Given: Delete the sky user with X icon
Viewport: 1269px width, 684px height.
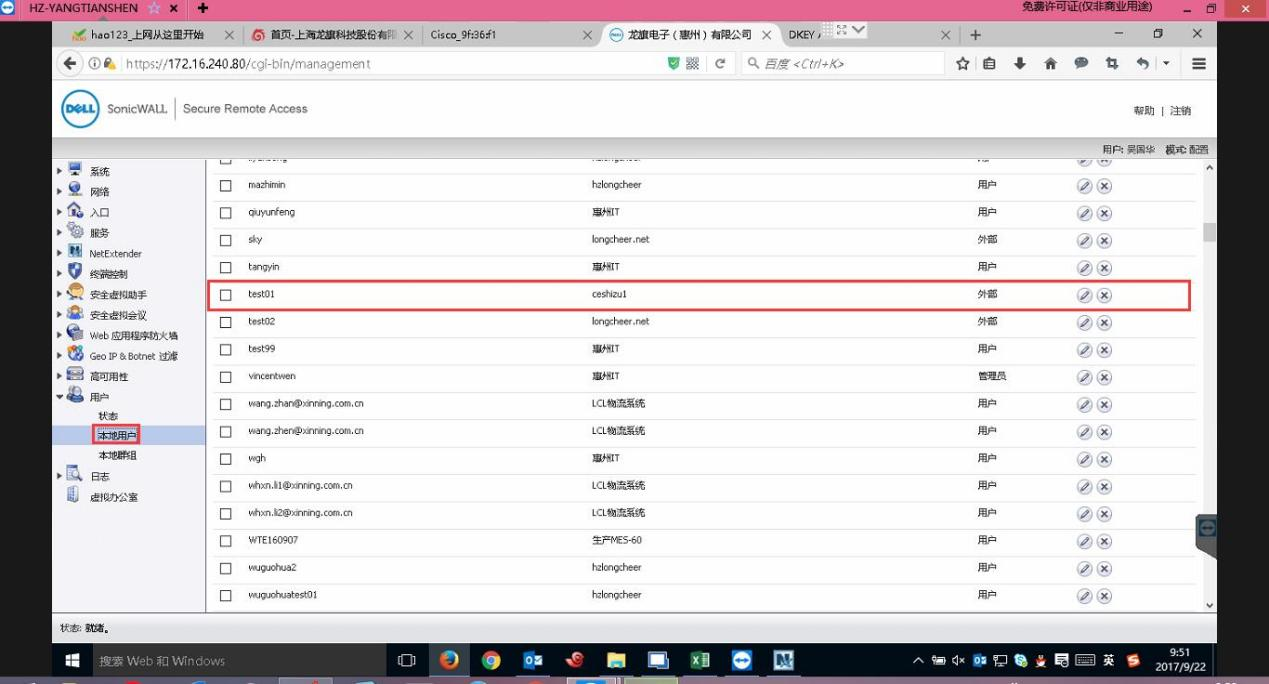Looking at the screenshot, I should (x=1104, y=241).
